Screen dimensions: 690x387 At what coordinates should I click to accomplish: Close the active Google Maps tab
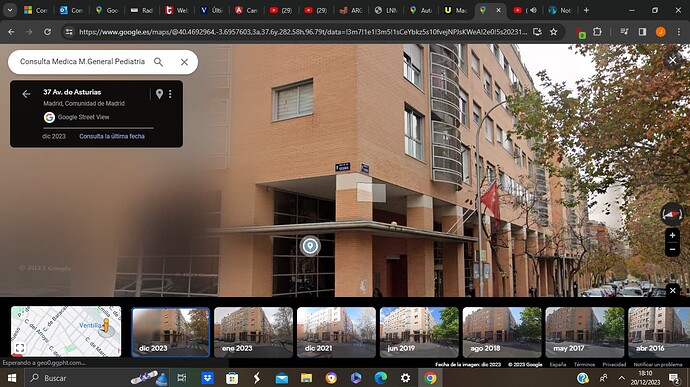click(499, 10)
